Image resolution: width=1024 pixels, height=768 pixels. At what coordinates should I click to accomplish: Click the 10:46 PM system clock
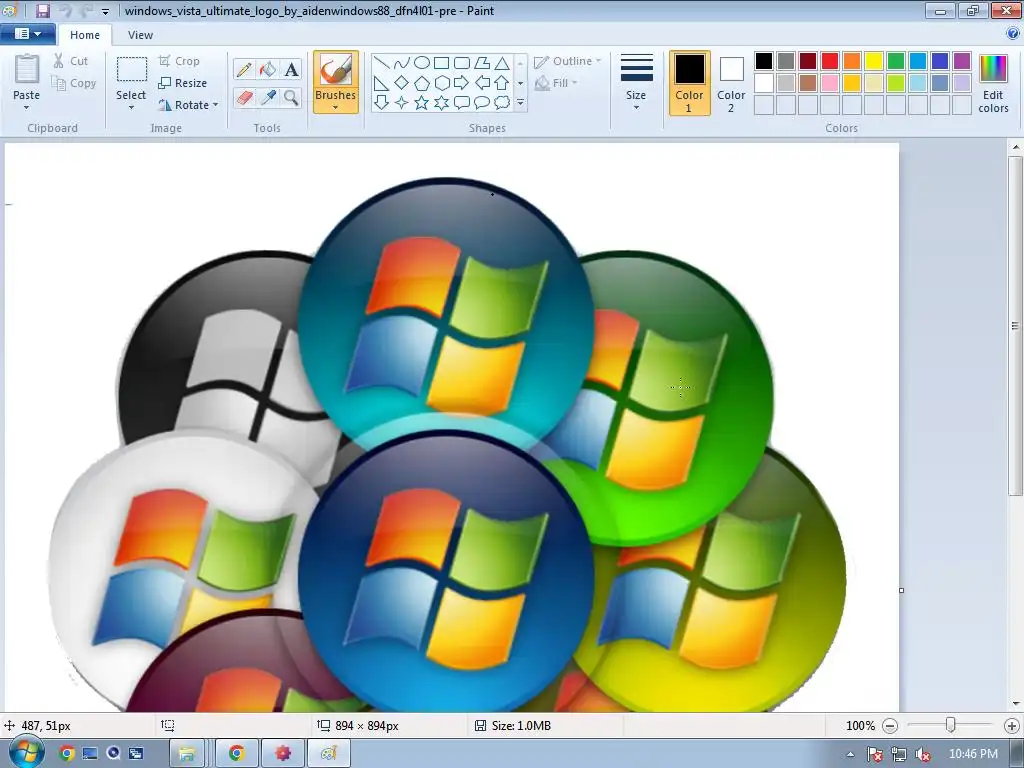tap(973, 754)
